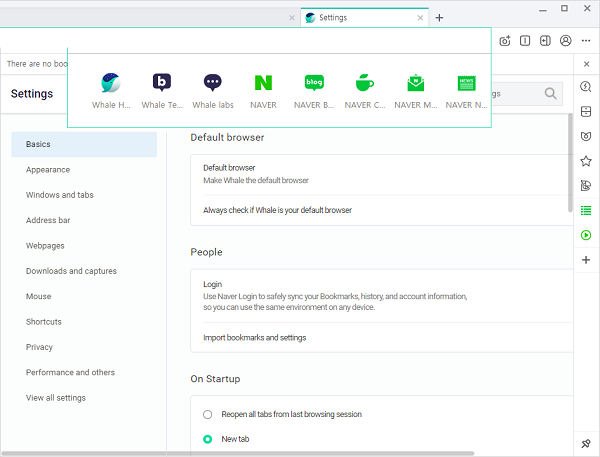
Task: Click the screen capture camera icon
Action: (x=505, y=41)
